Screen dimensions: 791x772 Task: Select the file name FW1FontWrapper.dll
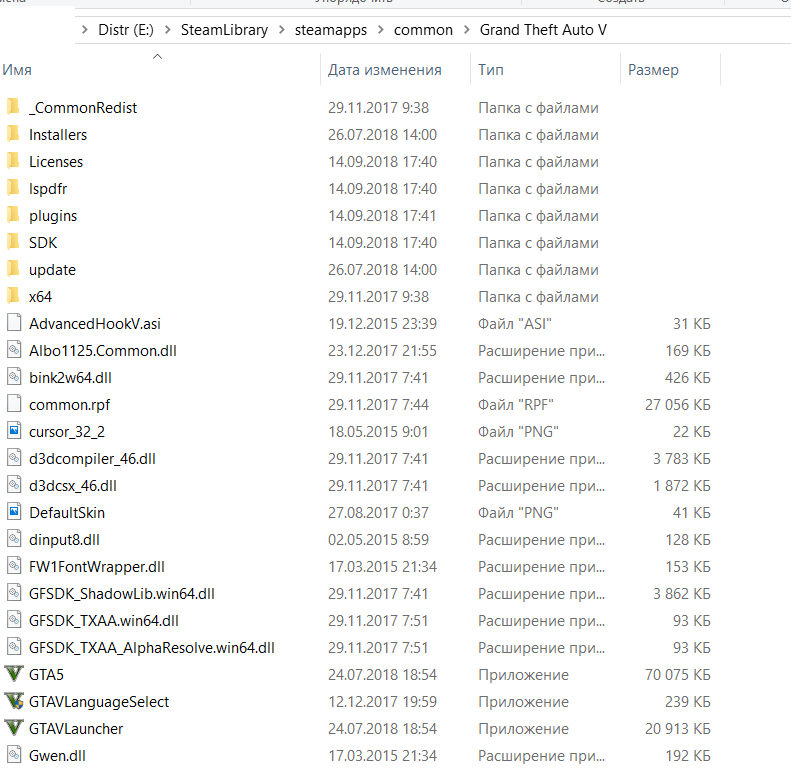coord(96,567)
